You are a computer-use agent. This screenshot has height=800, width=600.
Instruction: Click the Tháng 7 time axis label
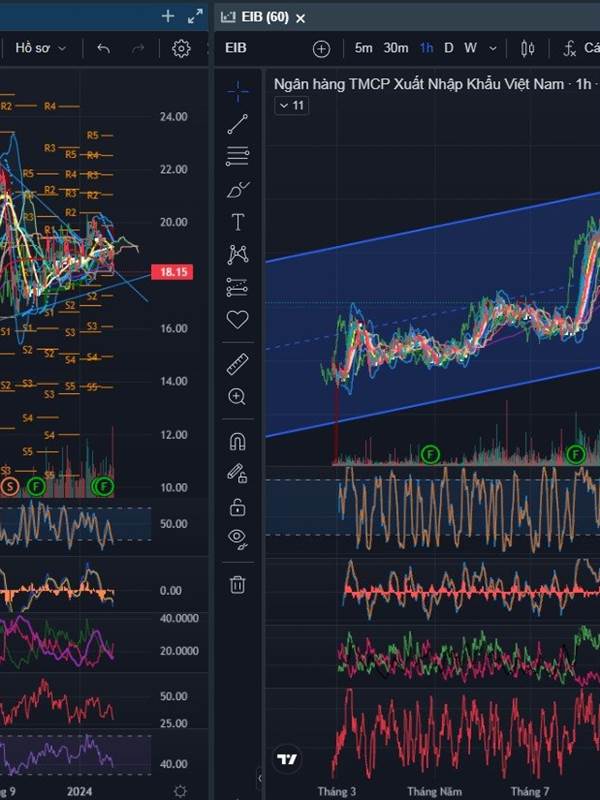pyautogui.click(x=530, y=791)
